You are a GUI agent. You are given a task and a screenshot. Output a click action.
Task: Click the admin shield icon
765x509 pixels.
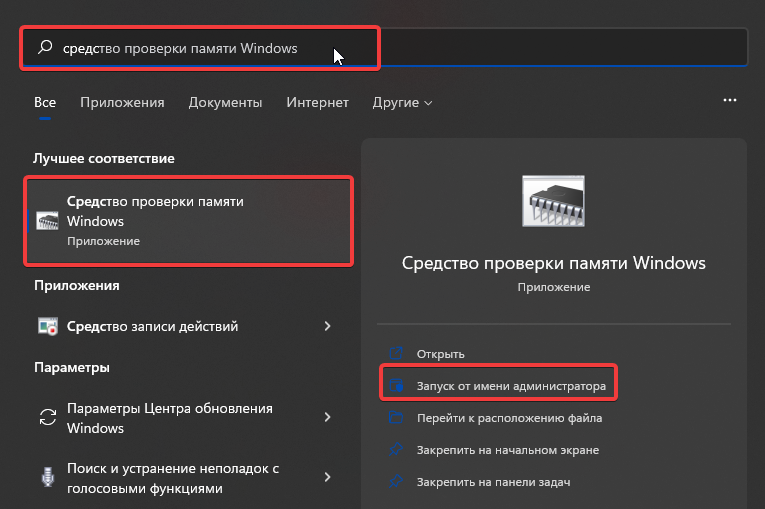396,385
